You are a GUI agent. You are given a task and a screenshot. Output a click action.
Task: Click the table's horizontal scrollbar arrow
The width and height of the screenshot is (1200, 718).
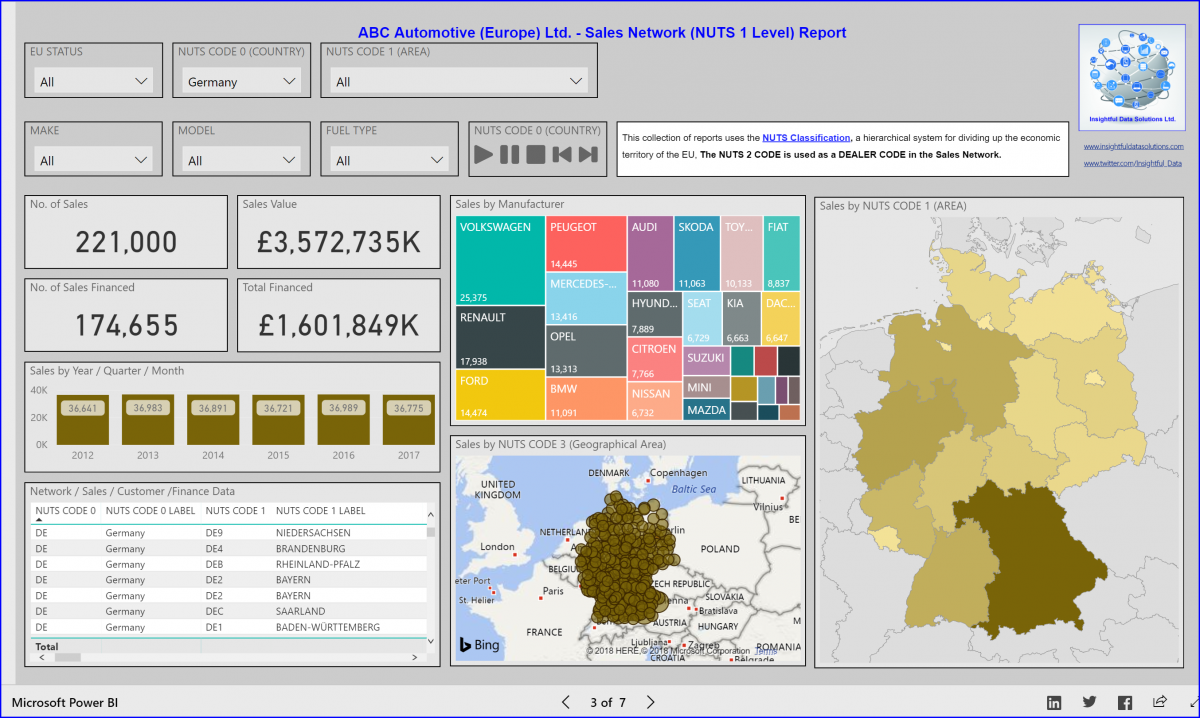coord(414,659)
